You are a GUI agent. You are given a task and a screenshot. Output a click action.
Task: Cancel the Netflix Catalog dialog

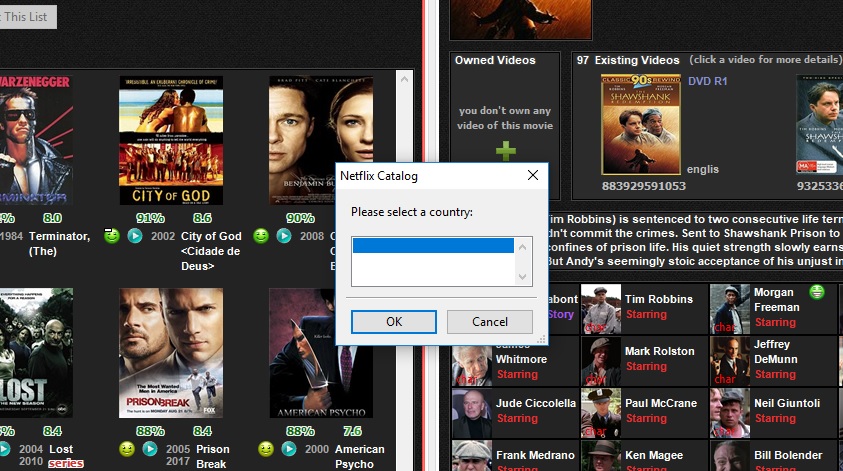point(490,322)
